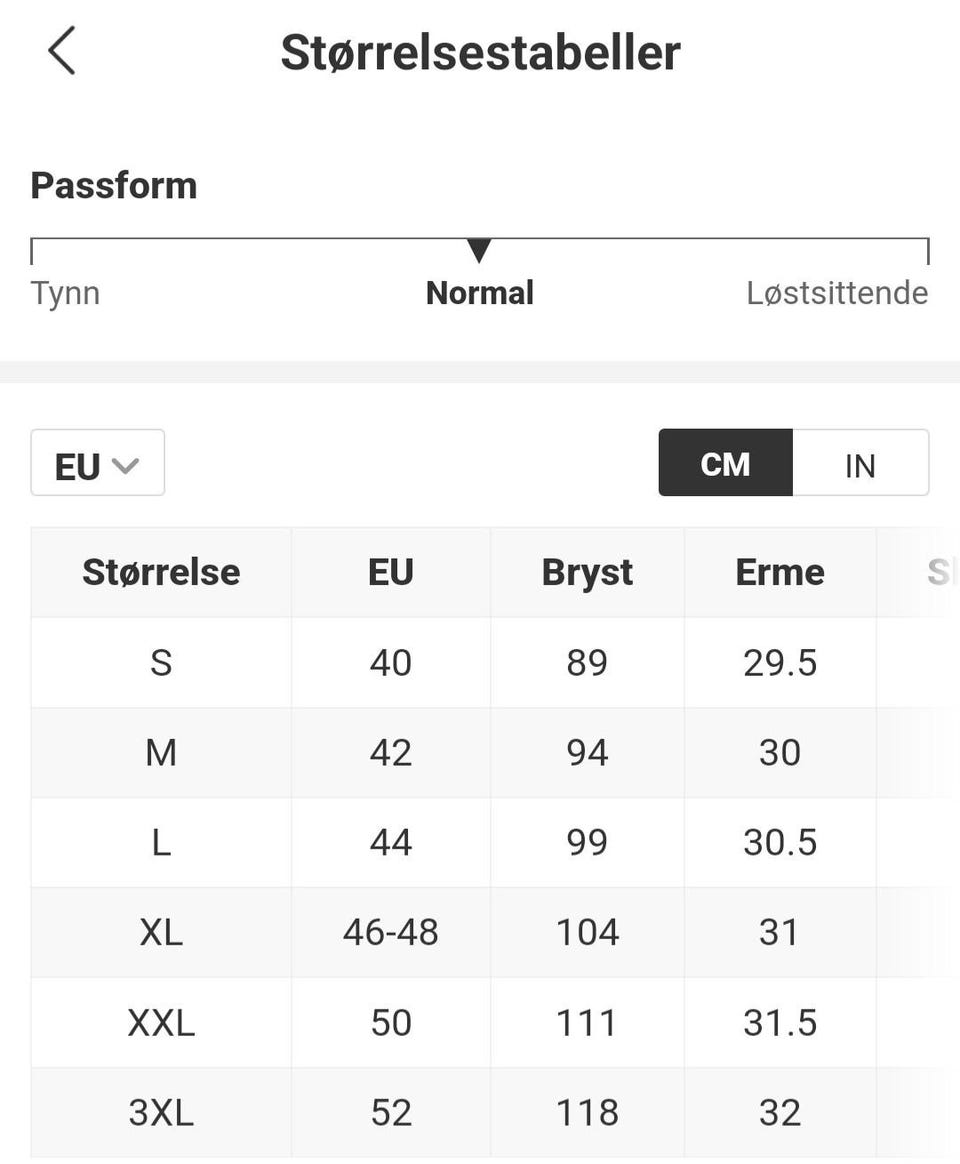
Task: Select the size 3XL row
Action: (x=161, y=1112)
